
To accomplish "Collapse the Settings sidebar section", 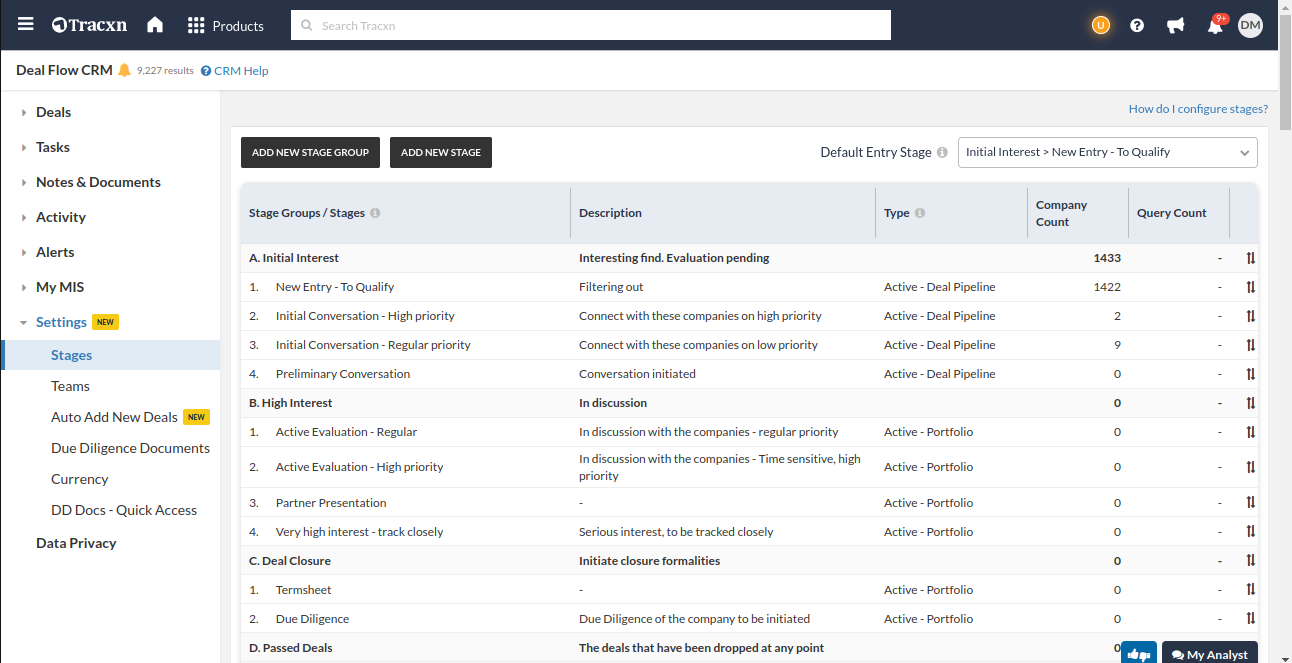I will tap(61, 322).
